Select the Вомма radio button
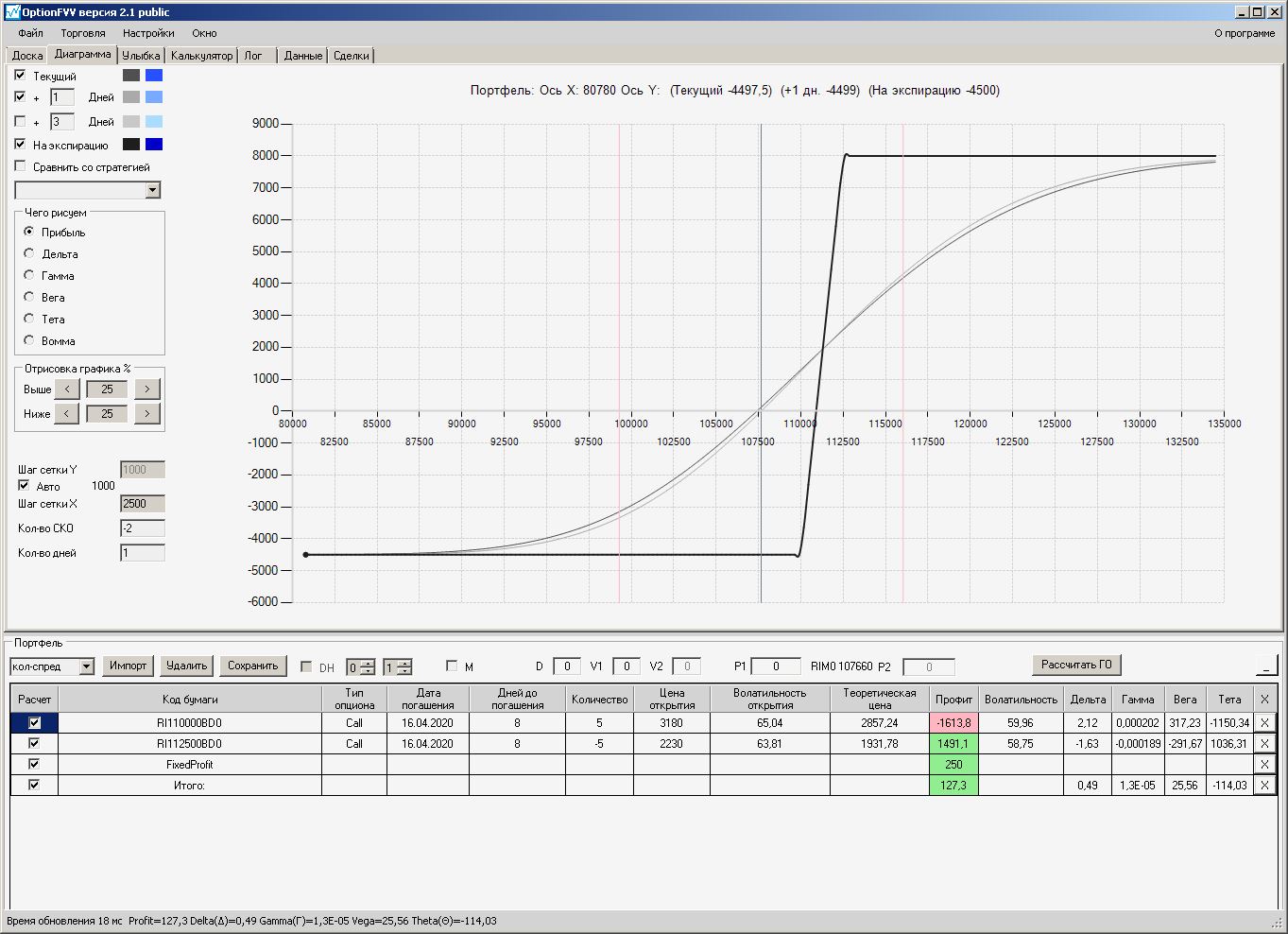 [29, 340]
